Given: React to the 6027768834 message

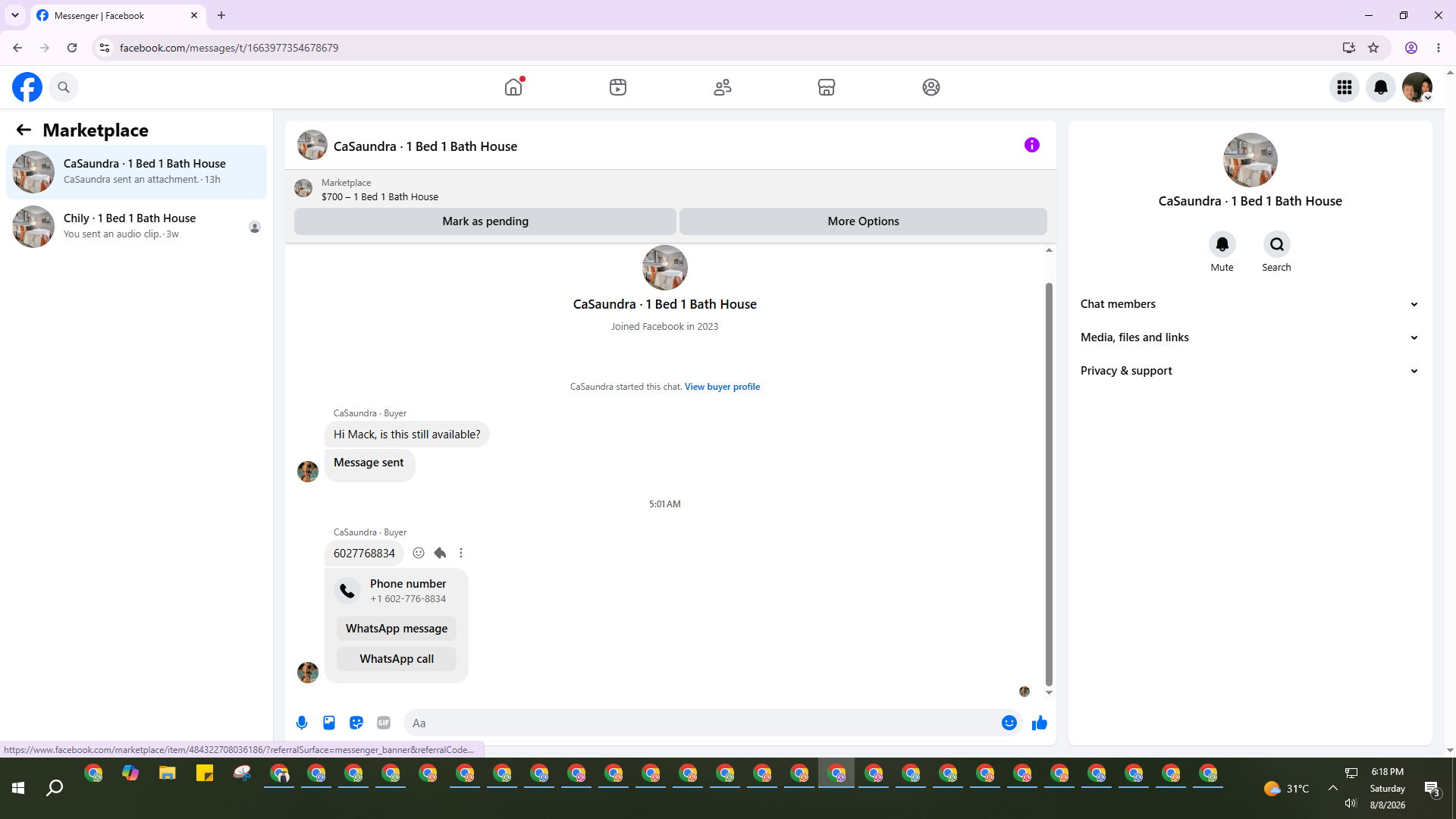Looking at the screenshot, I should coord(419,553).
